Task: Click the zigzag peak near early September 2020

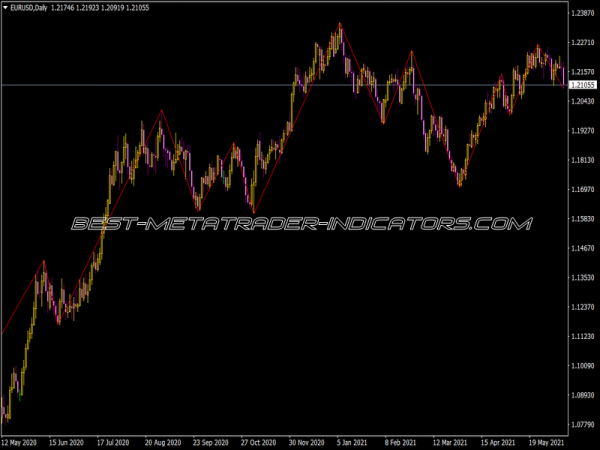Action: 161,110
